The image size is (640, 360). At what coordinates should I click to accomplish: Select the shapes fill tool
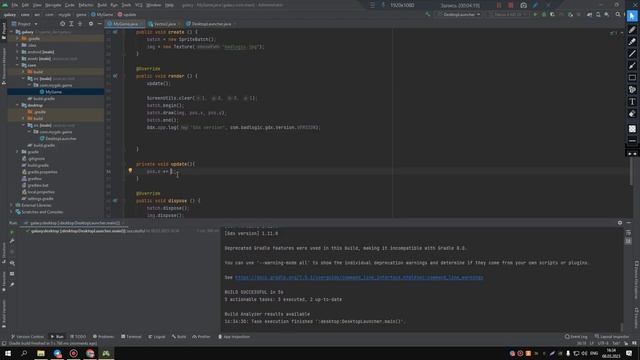point(632,90)
